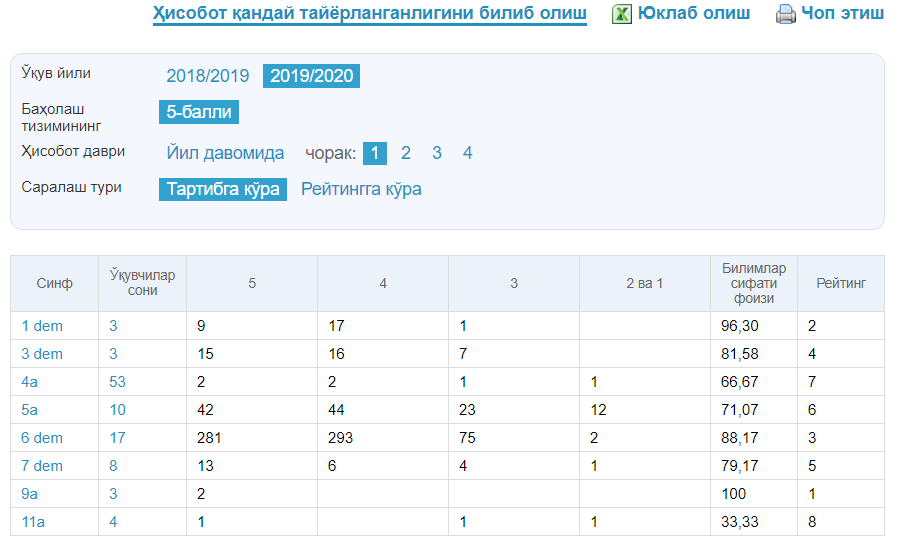Image resolution: width=905 pixels, height=549 pixels.
Task: Sort by Тартибга кўра order
Action: (x=223, y=189)
